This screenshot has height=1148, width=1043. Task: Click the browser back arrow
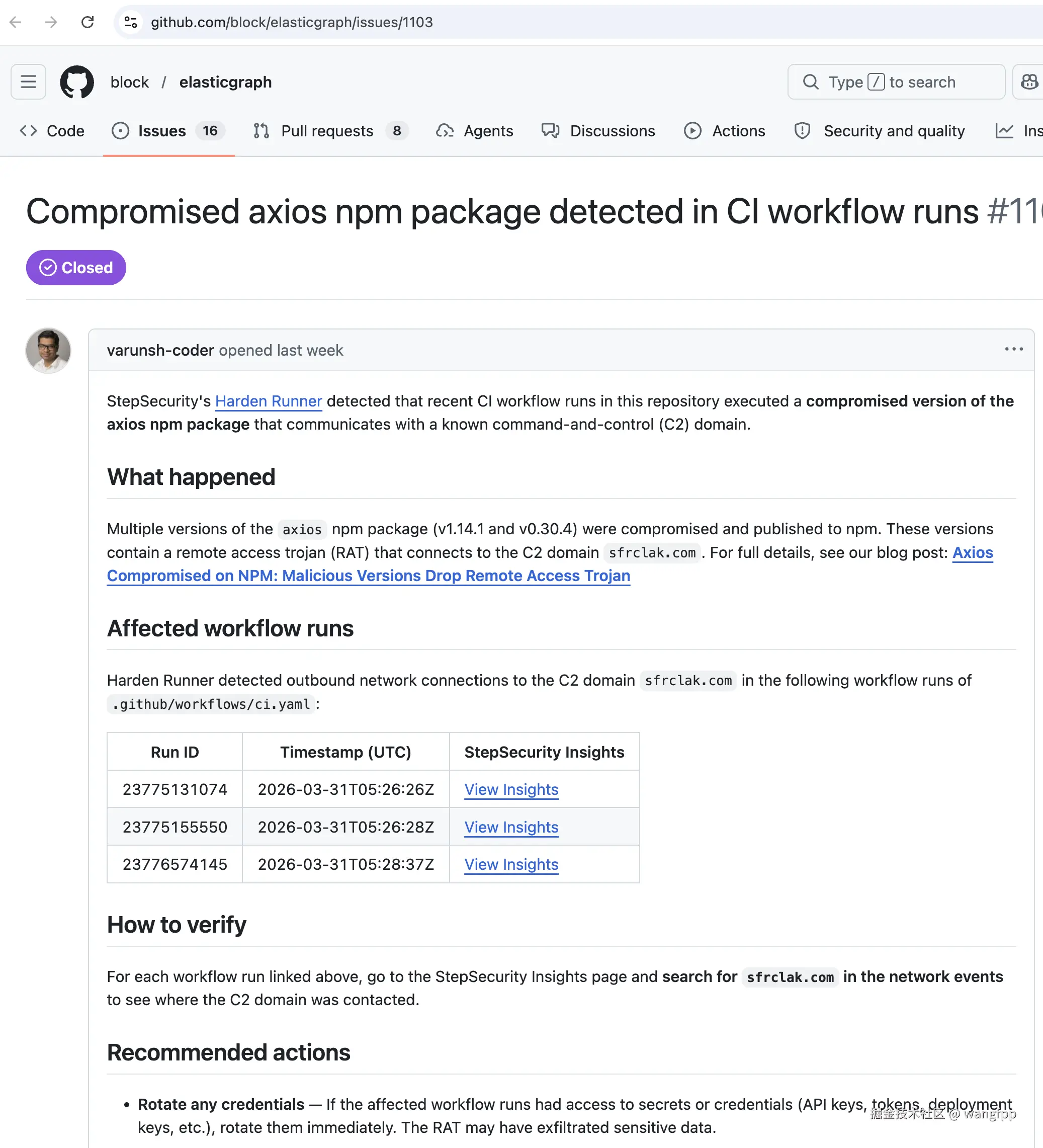pos(16,22)
